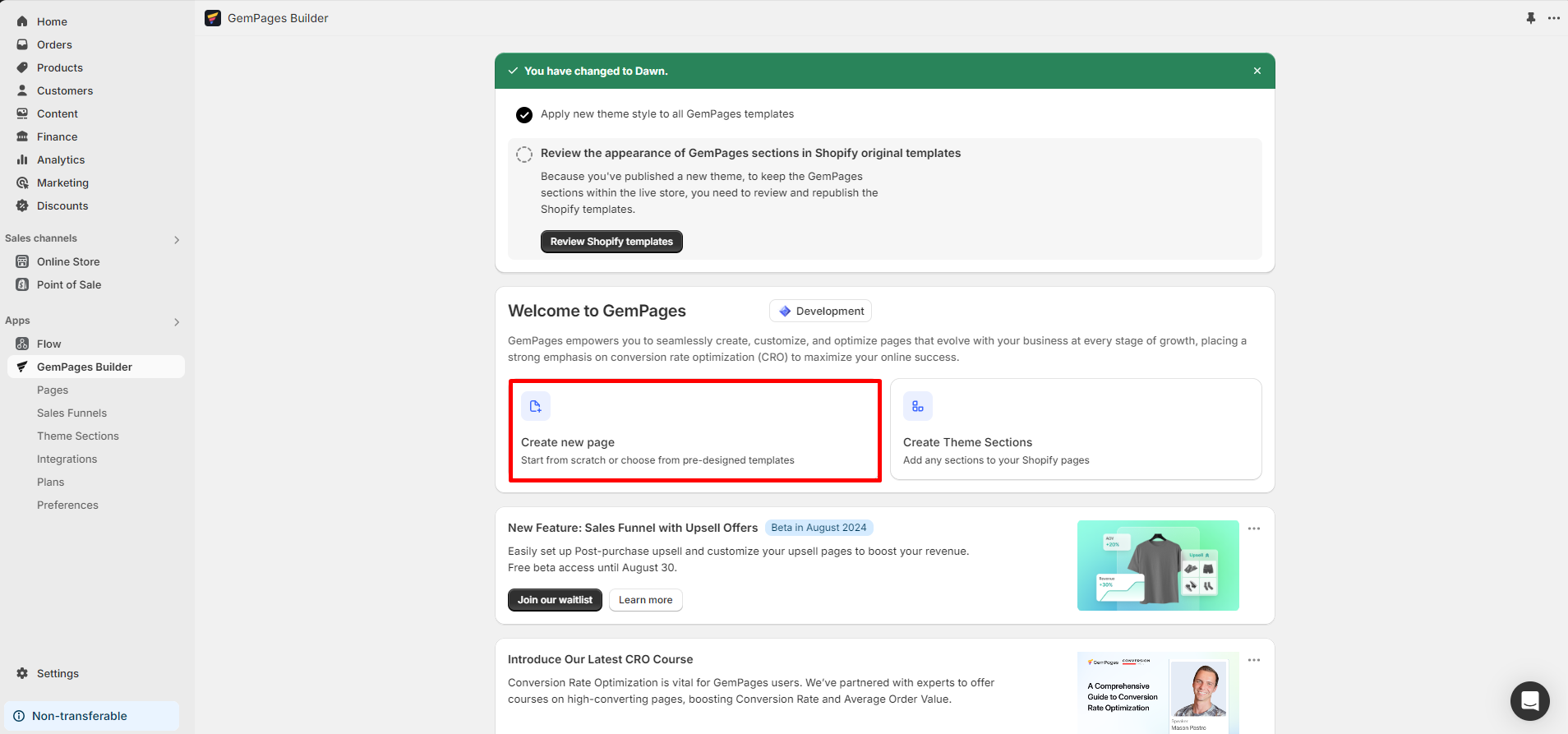The width and height of the screenshot is (1568, 734).
Task: Open Plans submenu item
Action: tap(50, 482)
